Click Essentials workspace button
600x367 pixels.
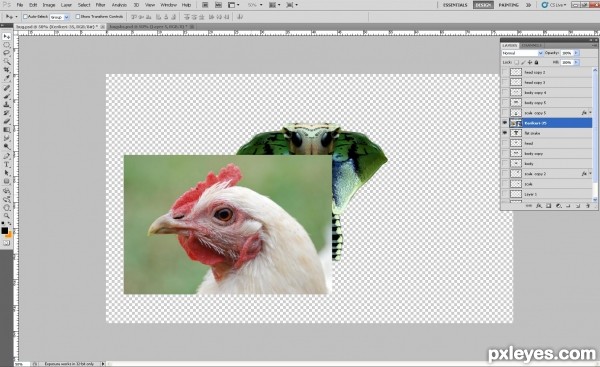tap(455, 5)
